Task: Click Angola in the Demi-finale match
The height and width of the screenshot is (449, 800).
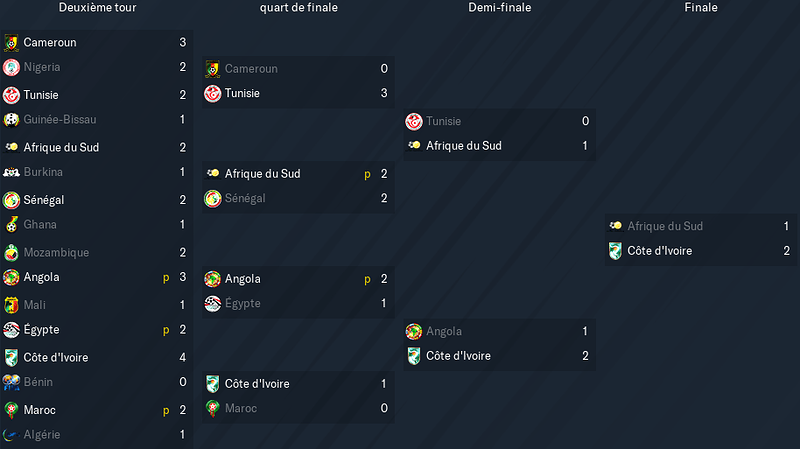Action: click(444, 332)
